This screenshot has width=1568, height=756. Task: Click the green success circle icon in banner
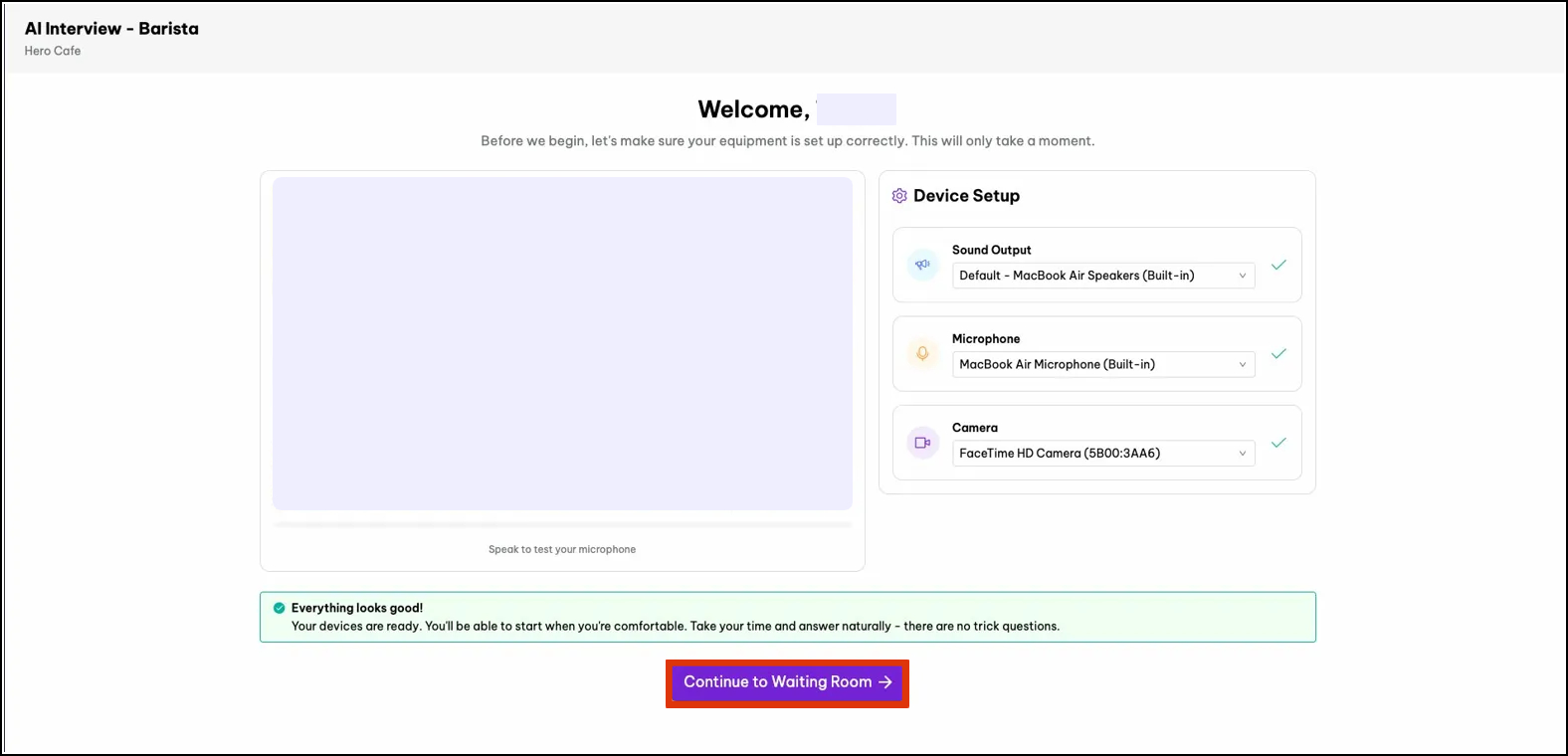pyautogui.click(x=280, y=608)
